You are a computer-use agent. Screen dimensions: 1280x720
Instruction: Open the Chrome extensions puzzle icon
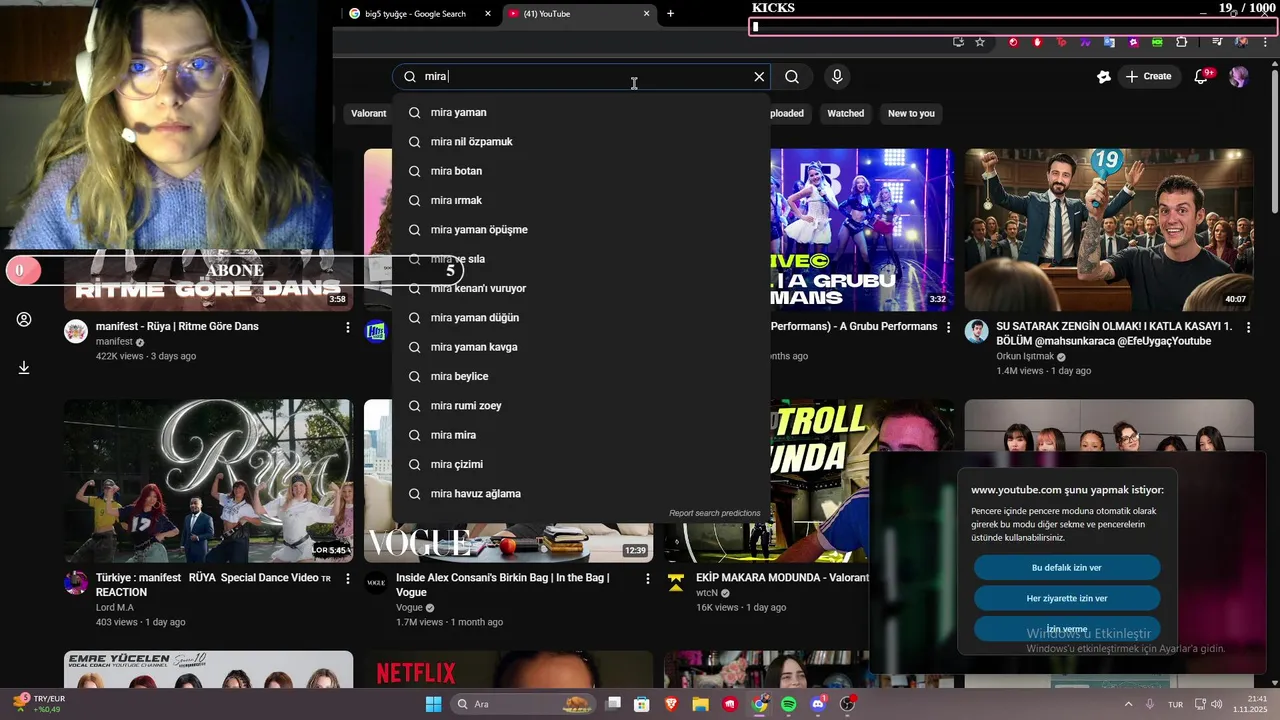tap(1181, 42)
